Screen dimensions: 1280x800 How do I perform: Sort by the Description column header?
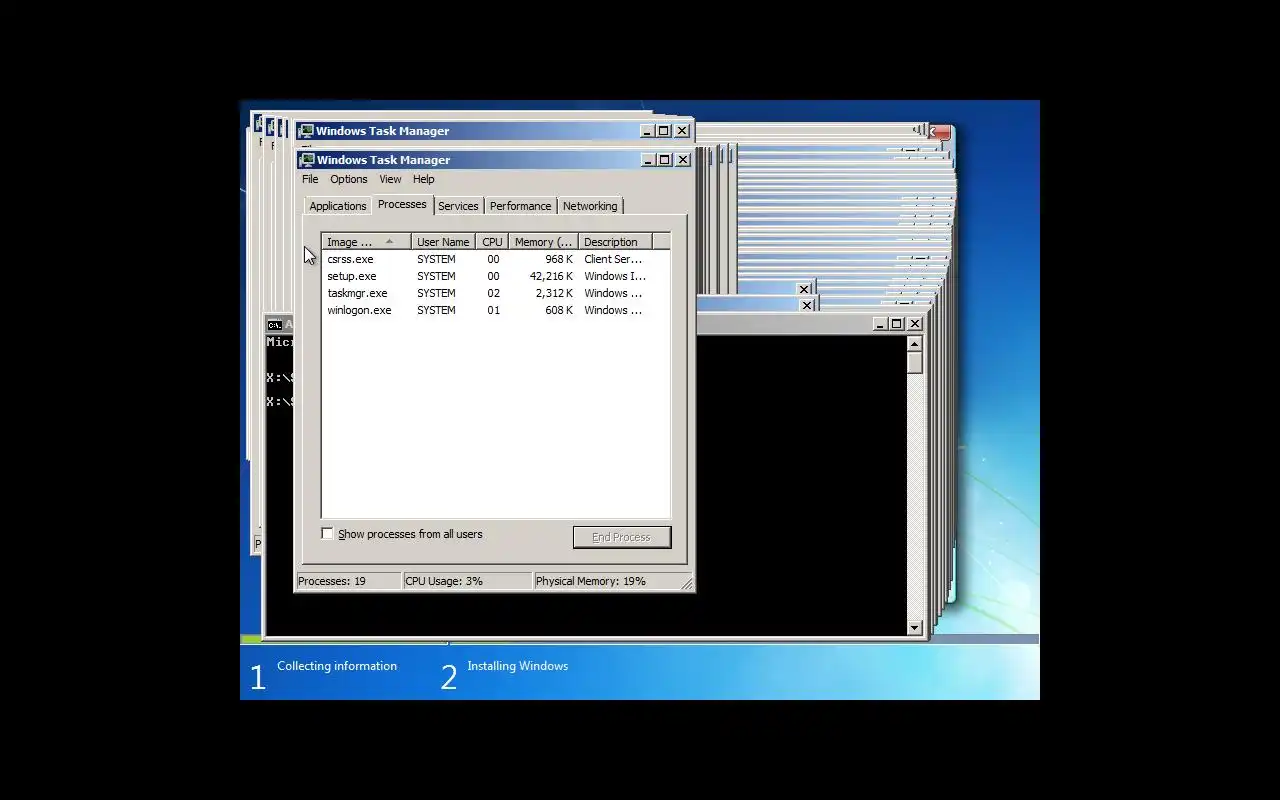click(x=615, y=242)
